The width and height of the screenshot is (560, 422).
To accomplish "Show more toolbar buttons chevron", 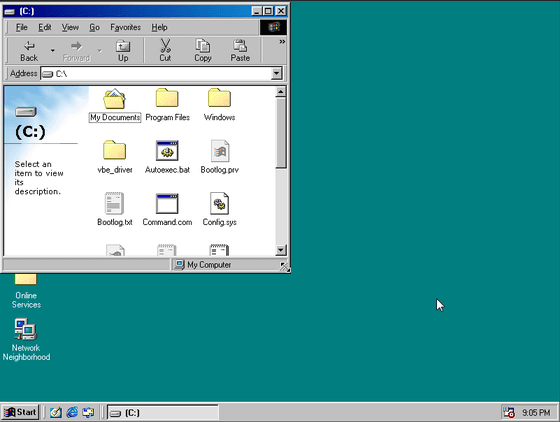I will [282, 42].
